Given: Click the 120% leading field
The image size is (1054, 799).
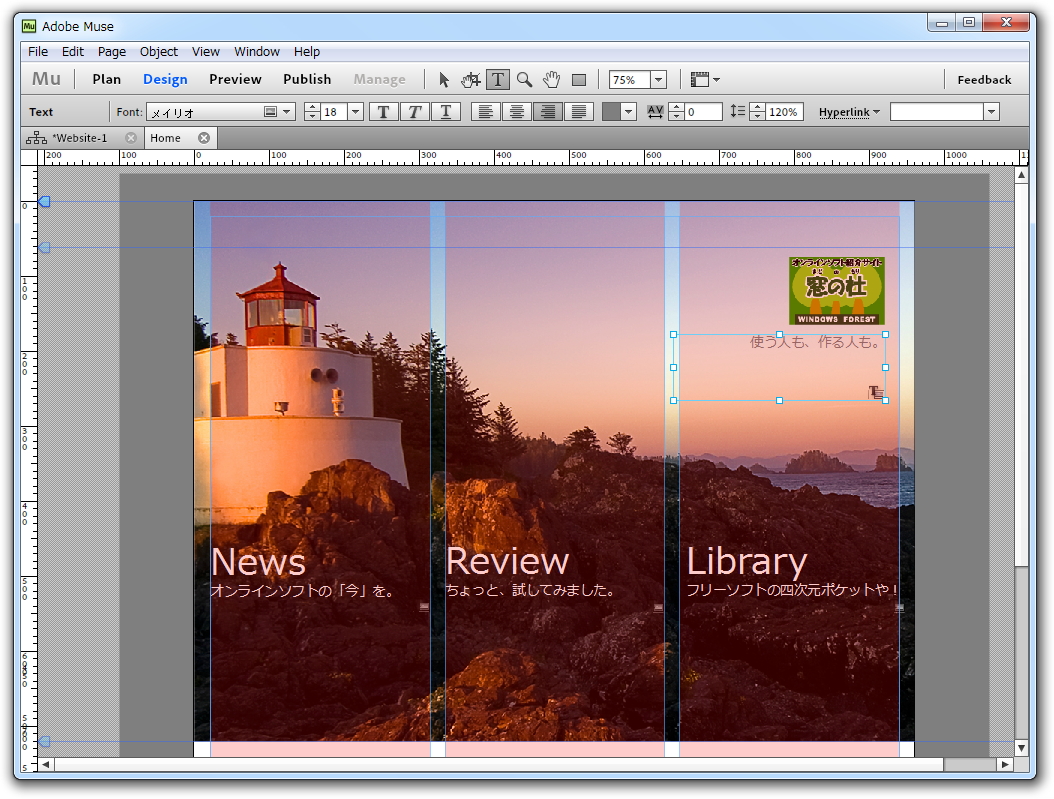Looking at the screenshot, I should point(784,112).
